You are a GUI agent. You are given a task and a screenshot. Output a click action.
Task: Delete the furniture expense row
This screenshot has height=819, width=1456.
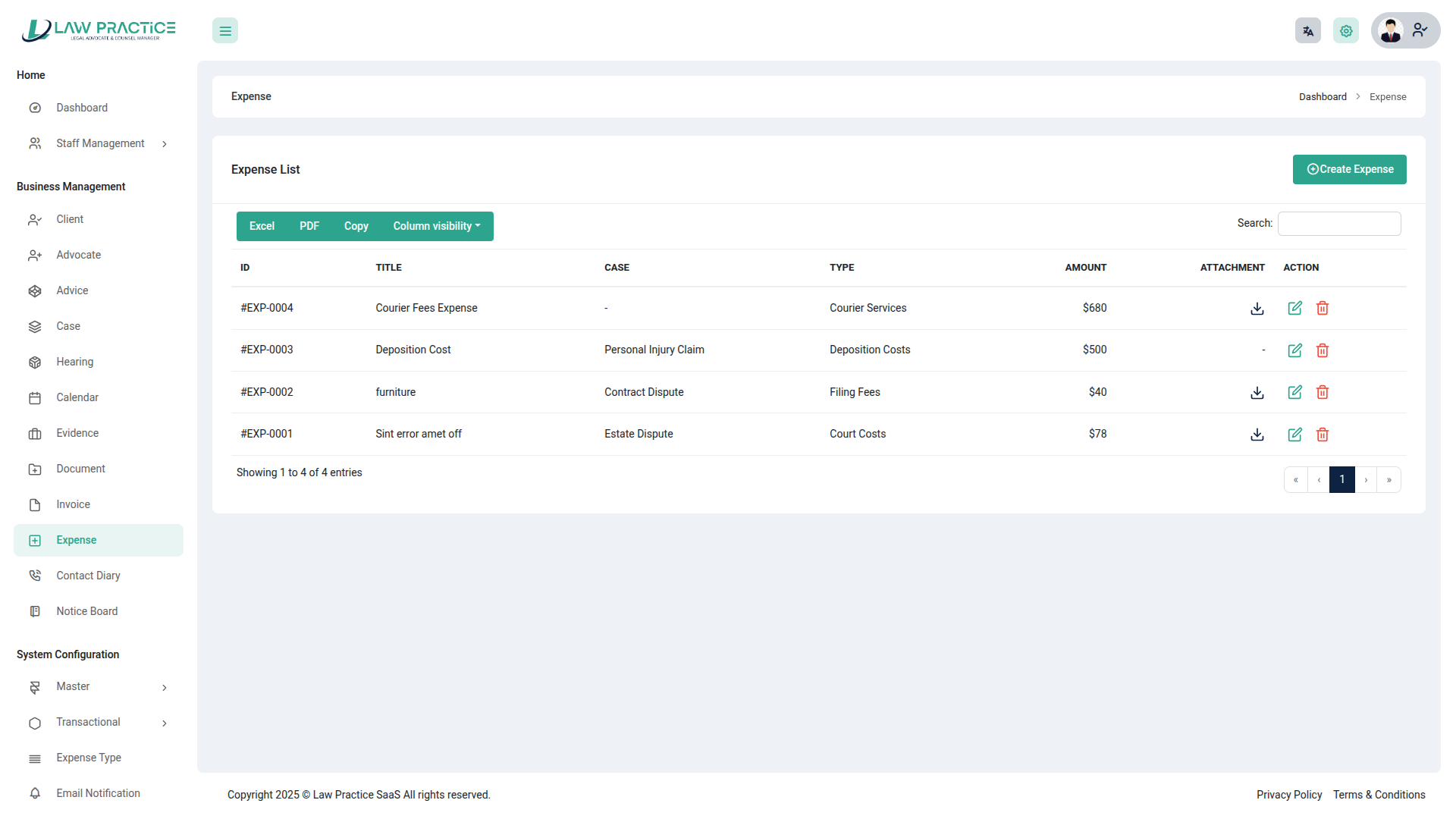tap(1322, 392)
